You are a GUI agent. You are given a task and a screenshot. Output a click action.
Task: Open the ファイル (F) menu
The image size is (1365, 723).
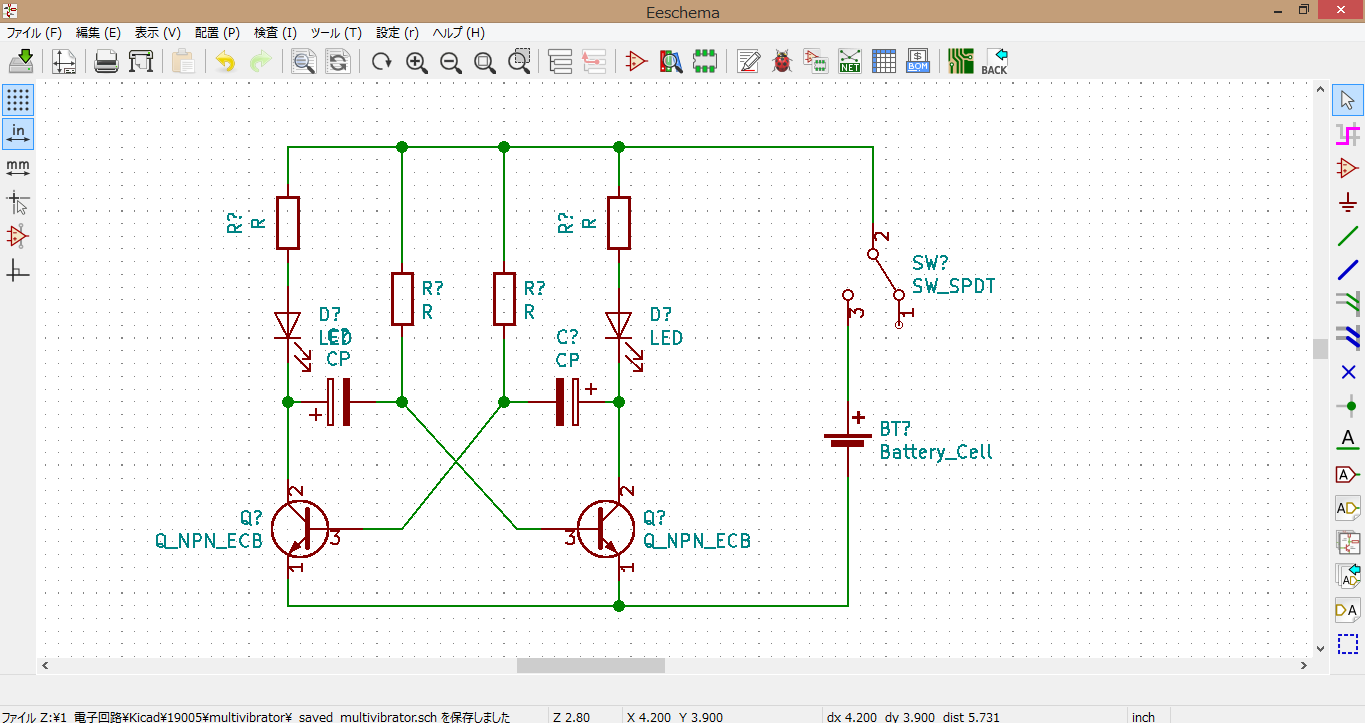(34, 33)
